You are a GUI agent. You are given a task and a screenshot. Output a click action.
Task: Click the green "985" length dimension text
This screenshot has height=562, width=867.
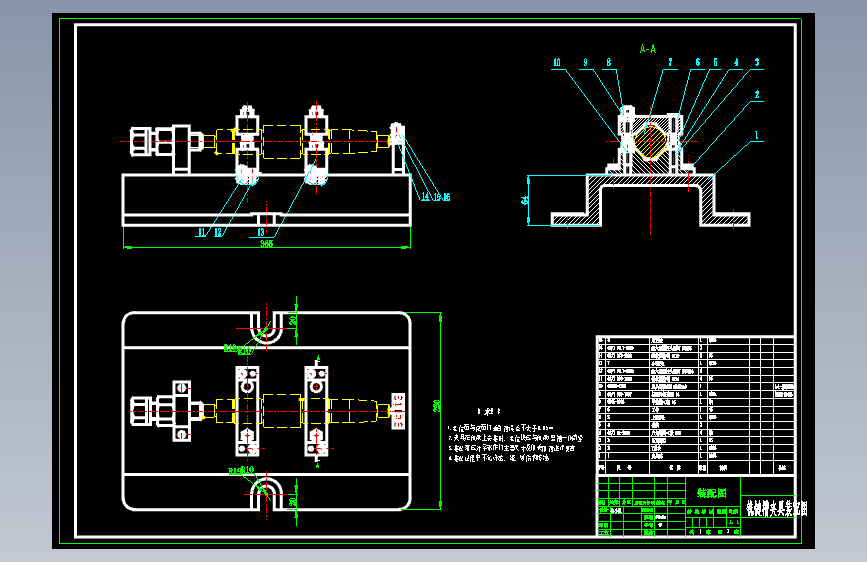(x=267, y=243)
